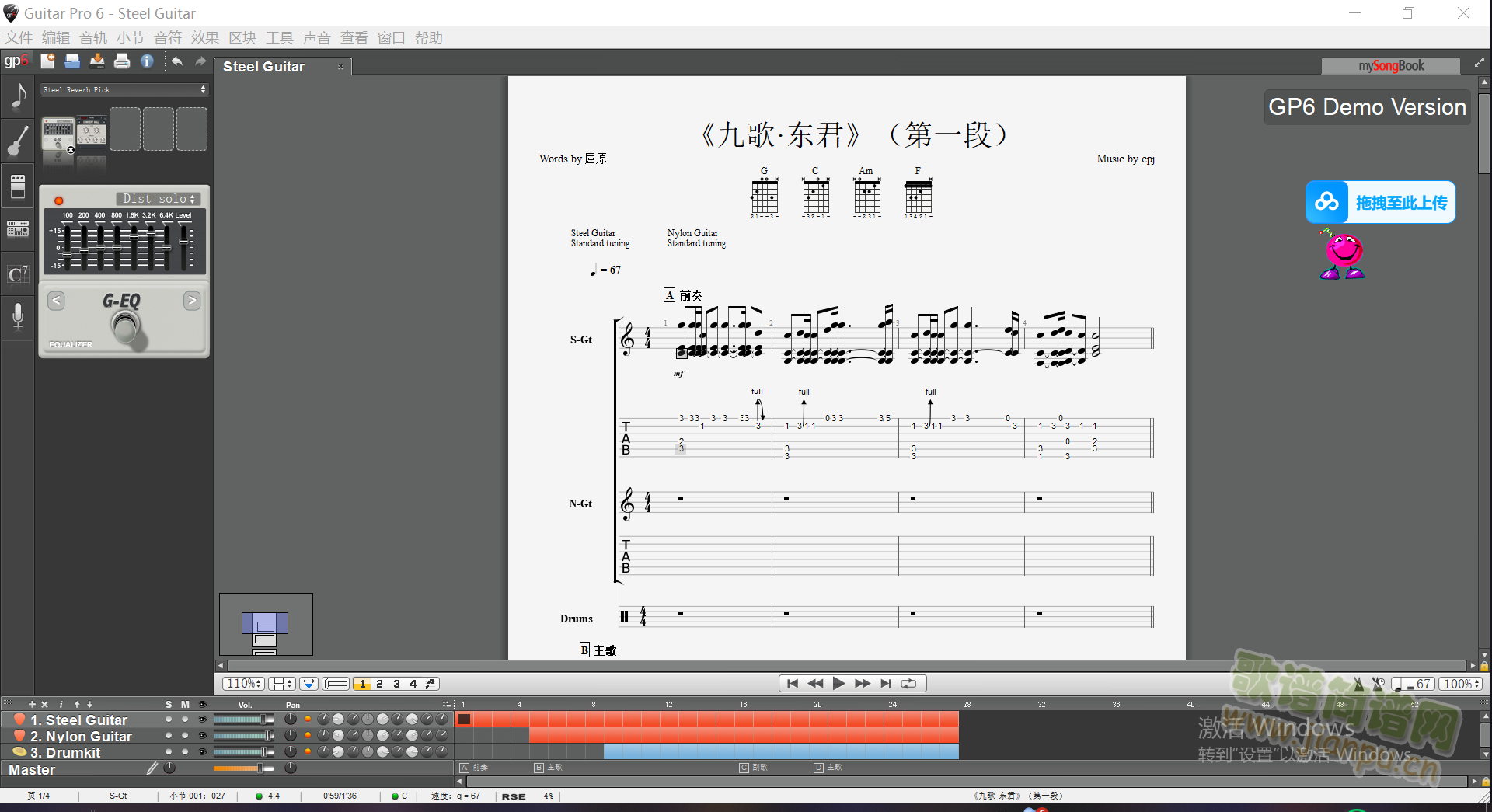
Task: Create a new file with the toolbar icon
Action: pyautogui.click(x=47, y=61)
